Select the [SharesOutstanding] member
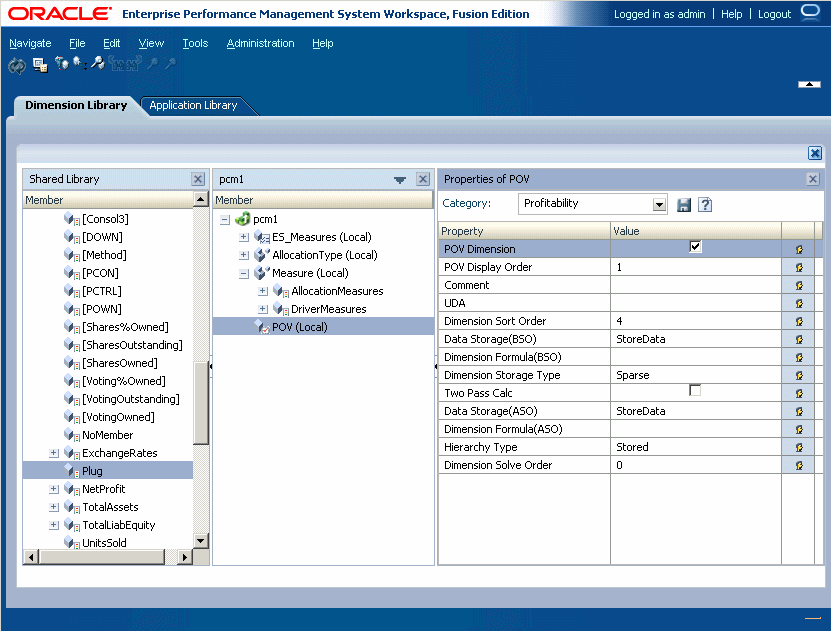The image size is (831, 631). [x=132, y=345]
